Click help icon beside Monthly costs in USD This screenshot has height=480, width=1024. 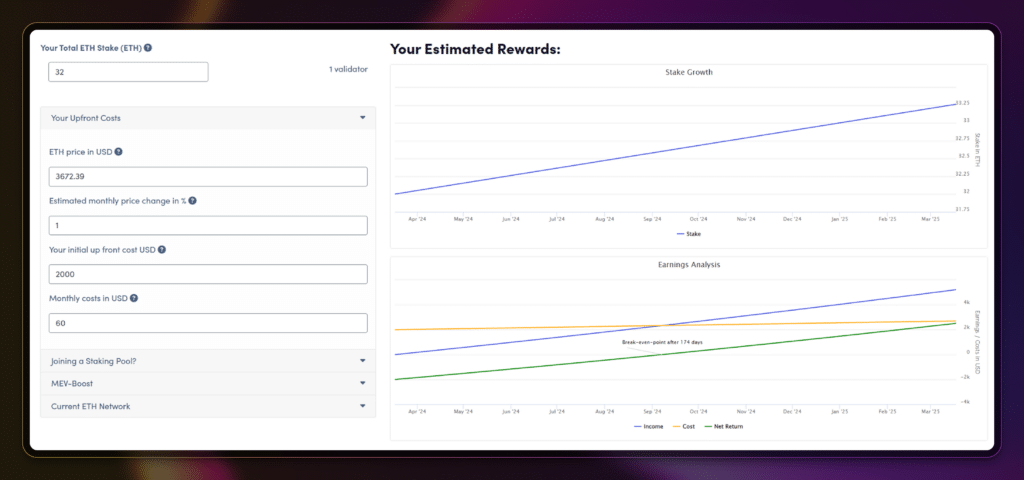click(134, 298)
